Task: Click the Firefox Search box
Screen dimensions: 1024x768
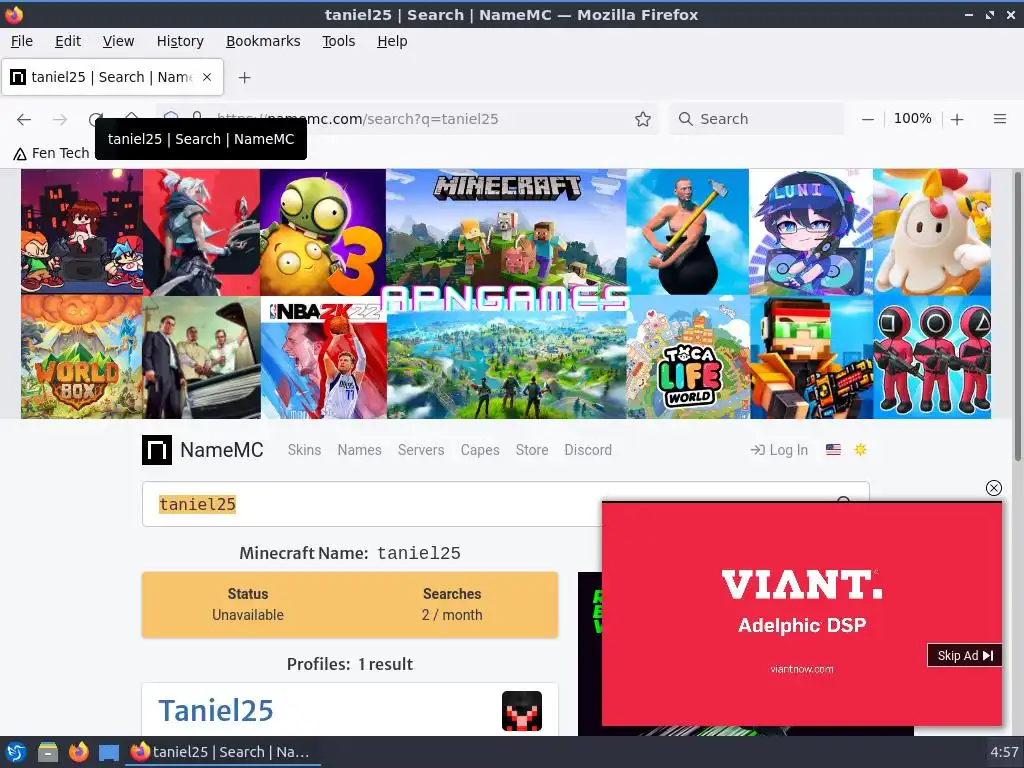Action: point(756,119)
